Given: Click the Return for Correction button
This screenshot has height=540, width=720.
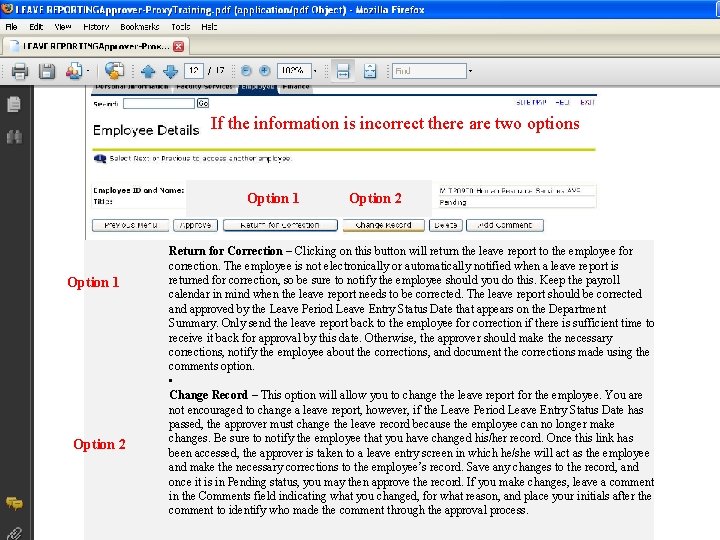Looking at the screenshot, I should point(280,225).
